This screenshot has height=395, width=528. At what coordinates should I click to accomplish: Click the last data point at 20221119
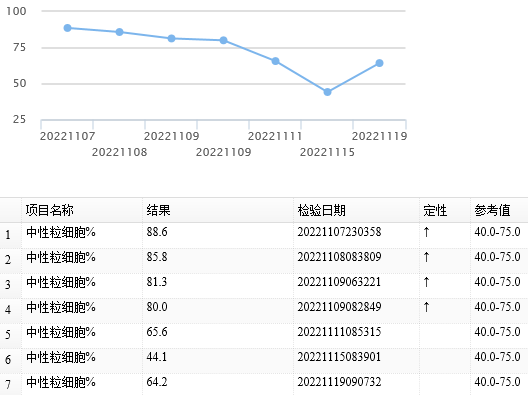[x=379, y=63]
